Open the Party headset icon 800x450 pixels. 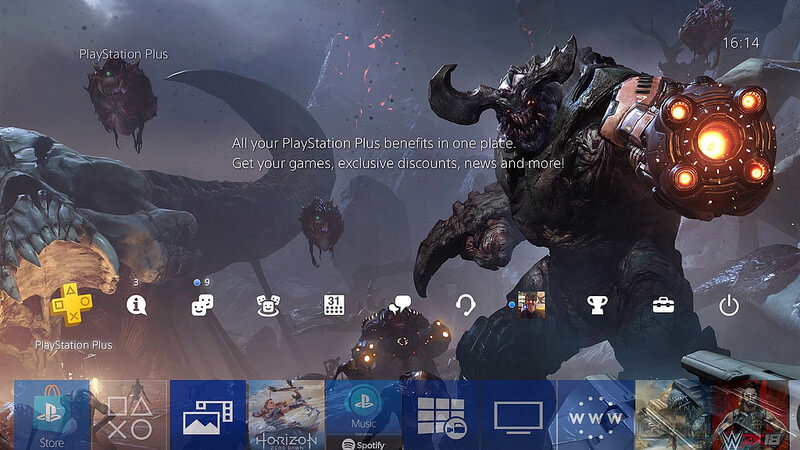coord(465,305)
